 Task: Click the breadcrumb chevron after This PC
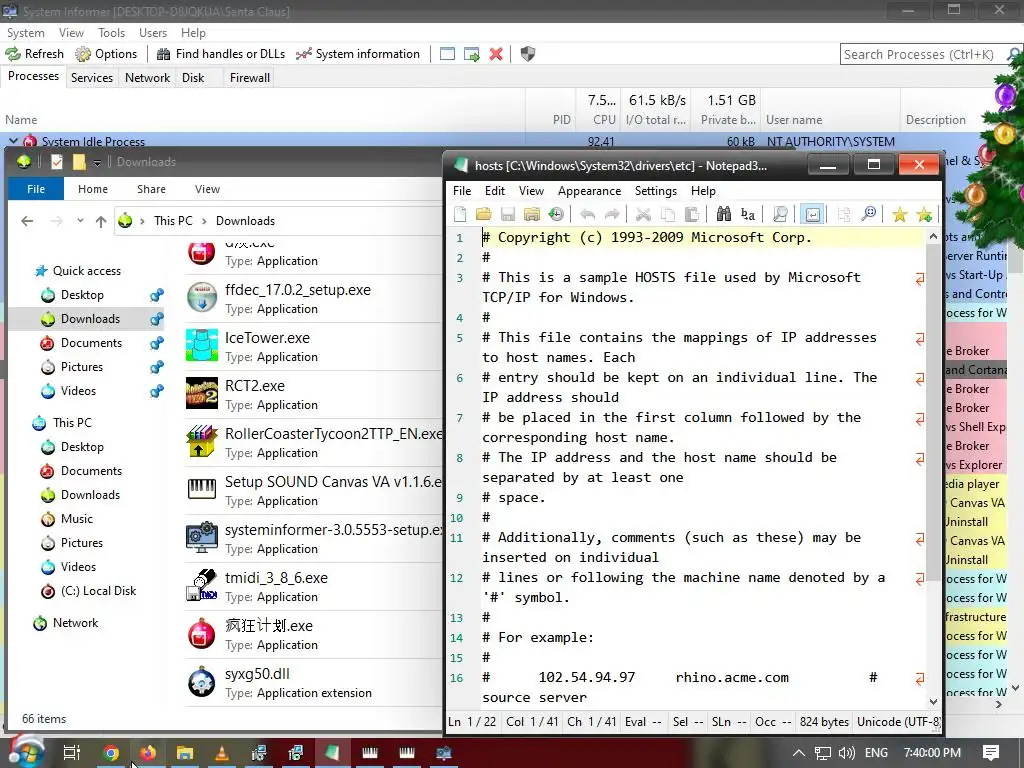click(204, 221)
